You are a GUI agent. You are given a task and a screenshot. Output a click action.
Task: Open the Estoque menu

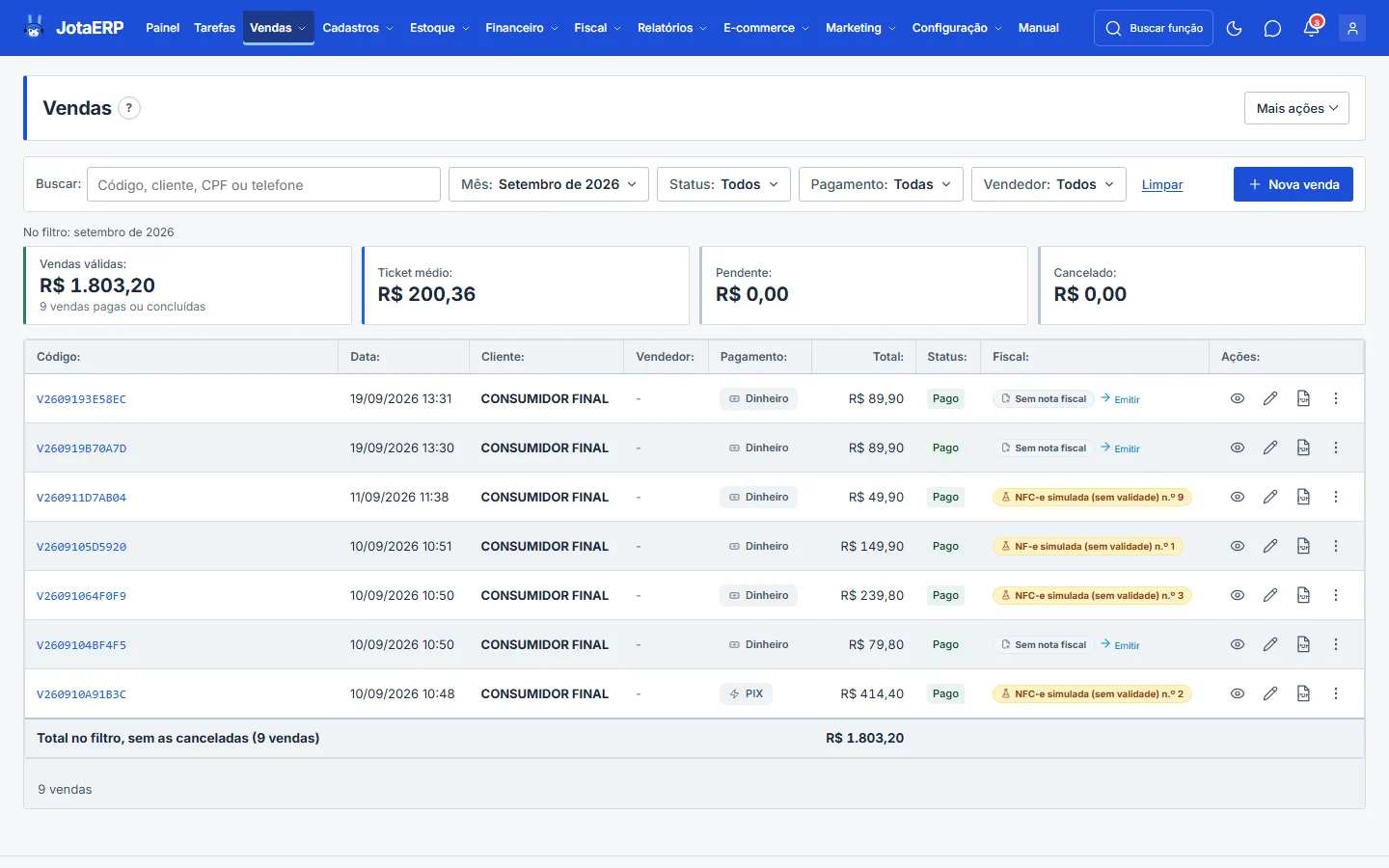[x=440, y=28]
